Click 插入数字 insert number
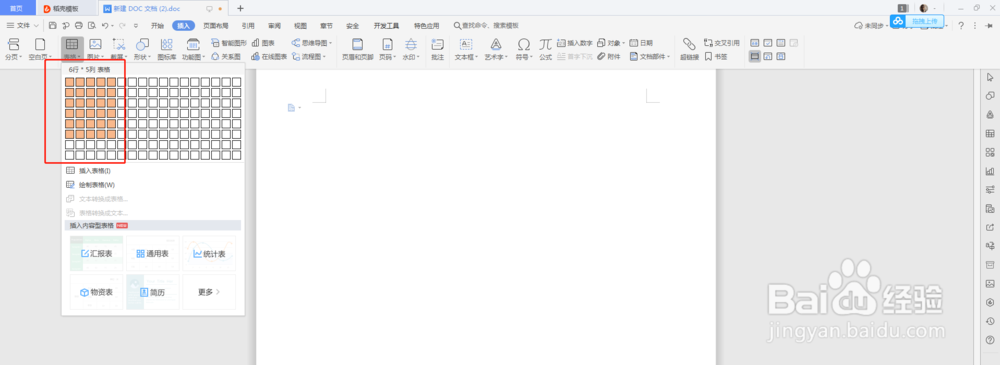The height and width of the screenshot is (365, 1000). pos(575,43)
